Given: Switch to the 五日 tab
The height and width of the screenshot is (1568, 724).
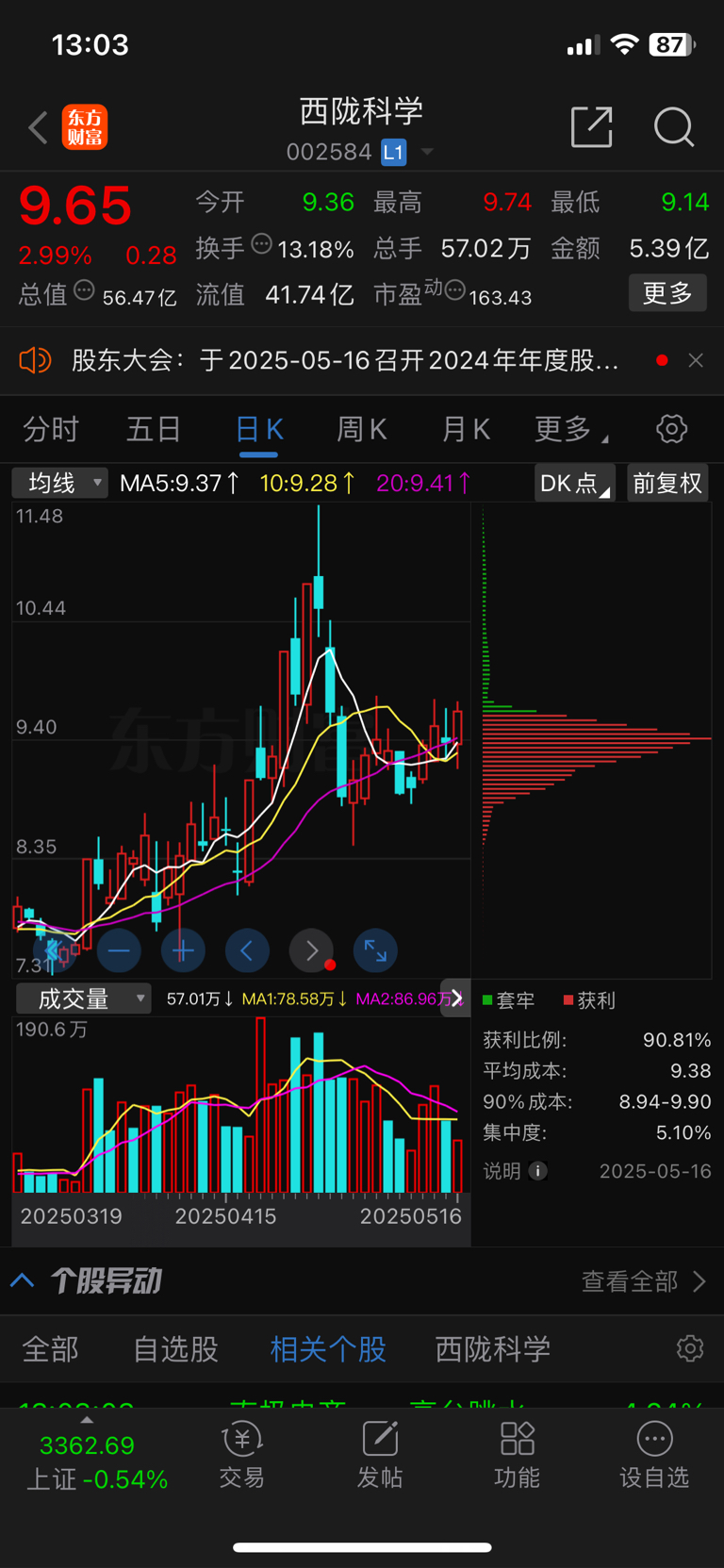Looking at the screenshot, I should coord(154,430).
